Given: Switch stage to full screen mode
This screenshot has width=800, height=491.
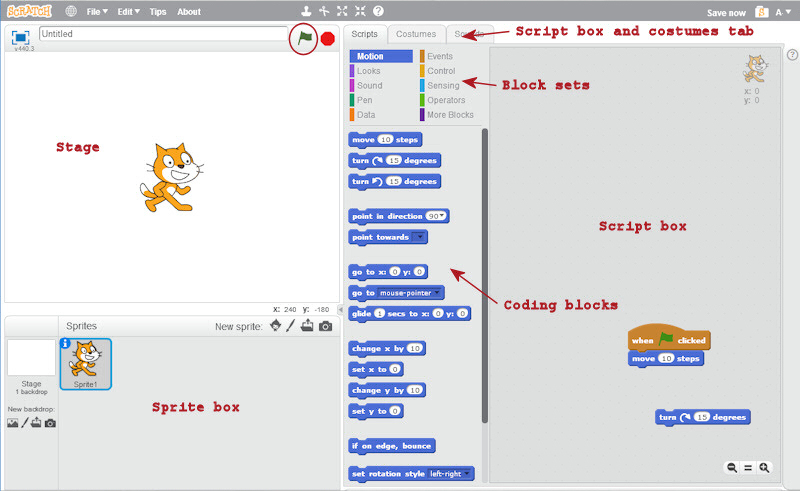Looking at the screenshot, I should 20,37.
